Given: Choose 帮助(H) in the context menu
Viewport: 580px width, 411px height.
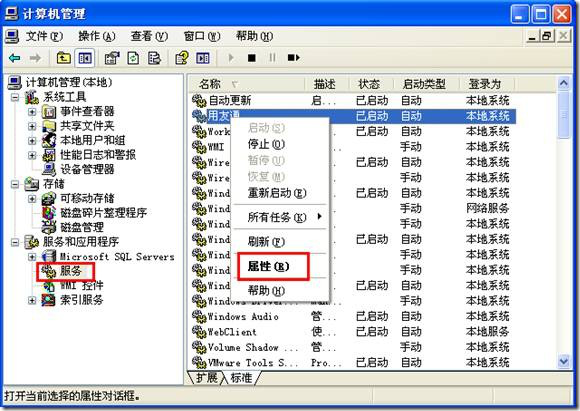Looking at the screenshot, I should [280, 290].
